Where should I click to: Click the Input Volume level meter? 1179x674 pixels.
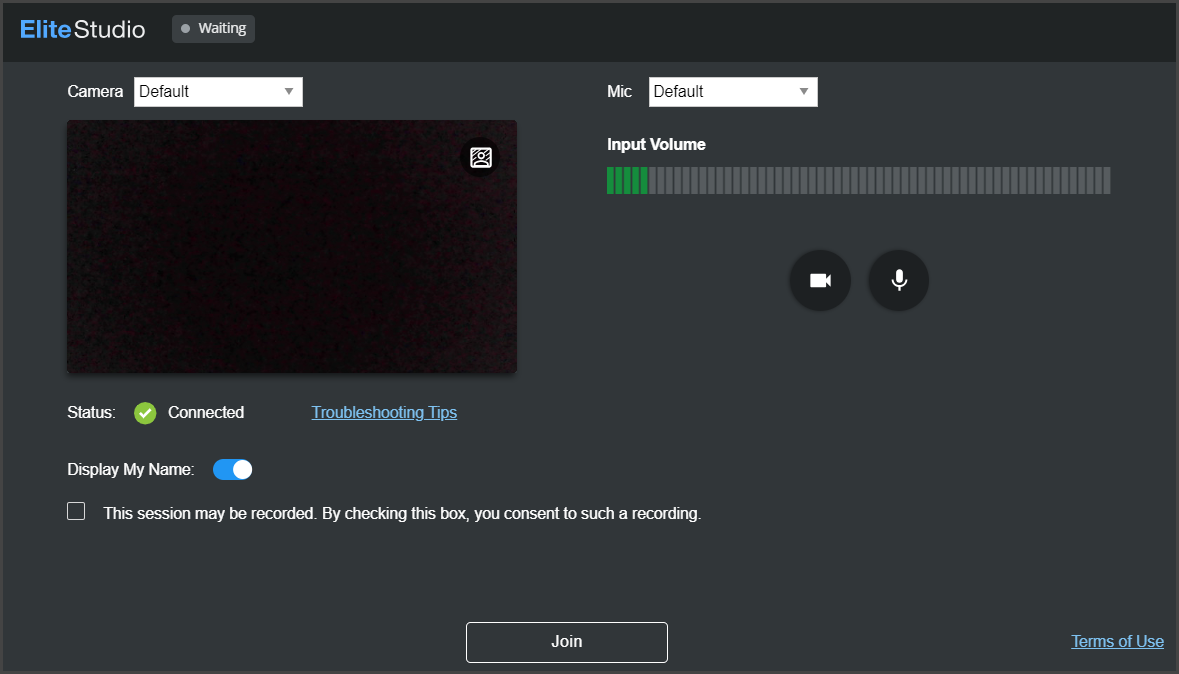click(858, 180)
